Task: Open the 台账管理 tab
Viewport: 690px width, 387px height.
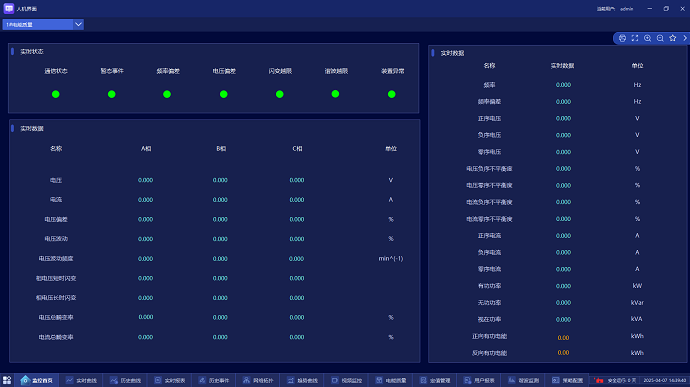Action: click(435, 380)
